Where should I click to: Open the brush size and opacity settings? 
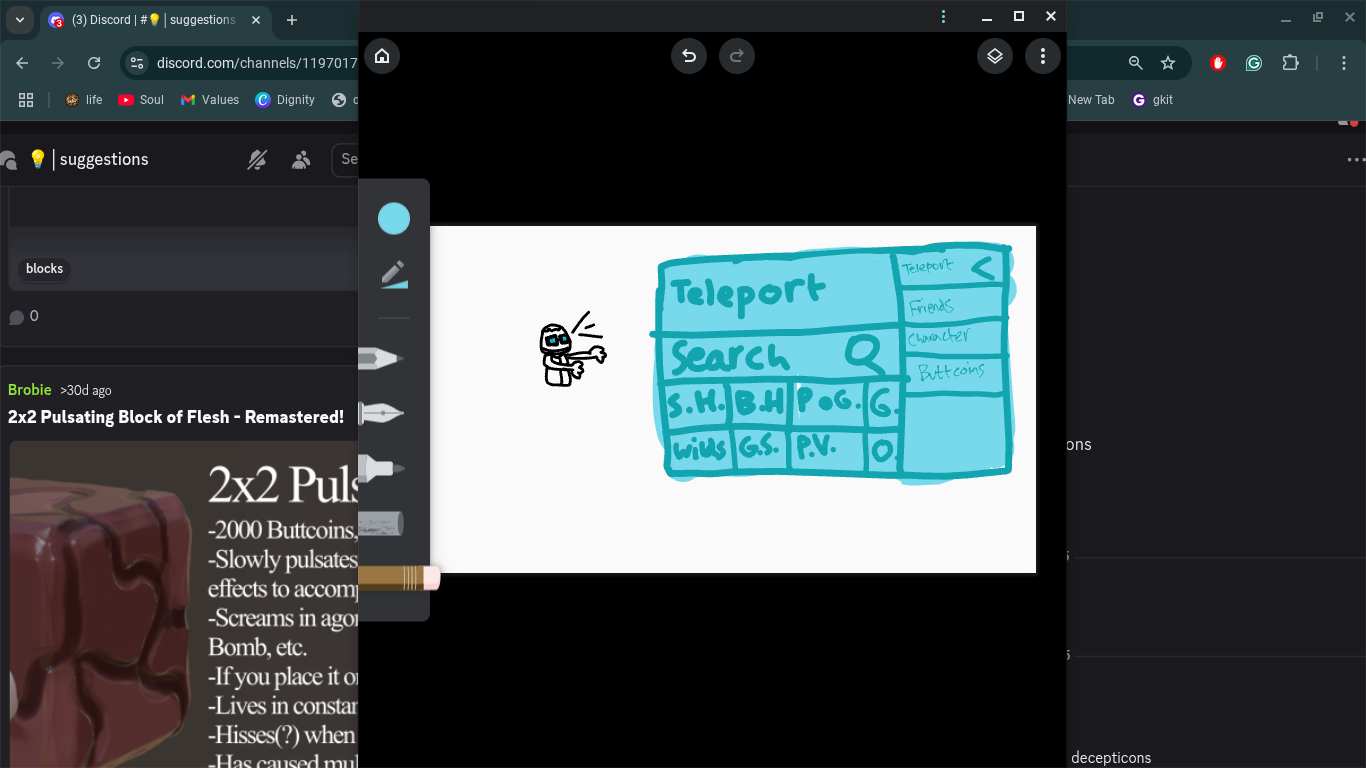pyautogui.click(x=394, y=275)
